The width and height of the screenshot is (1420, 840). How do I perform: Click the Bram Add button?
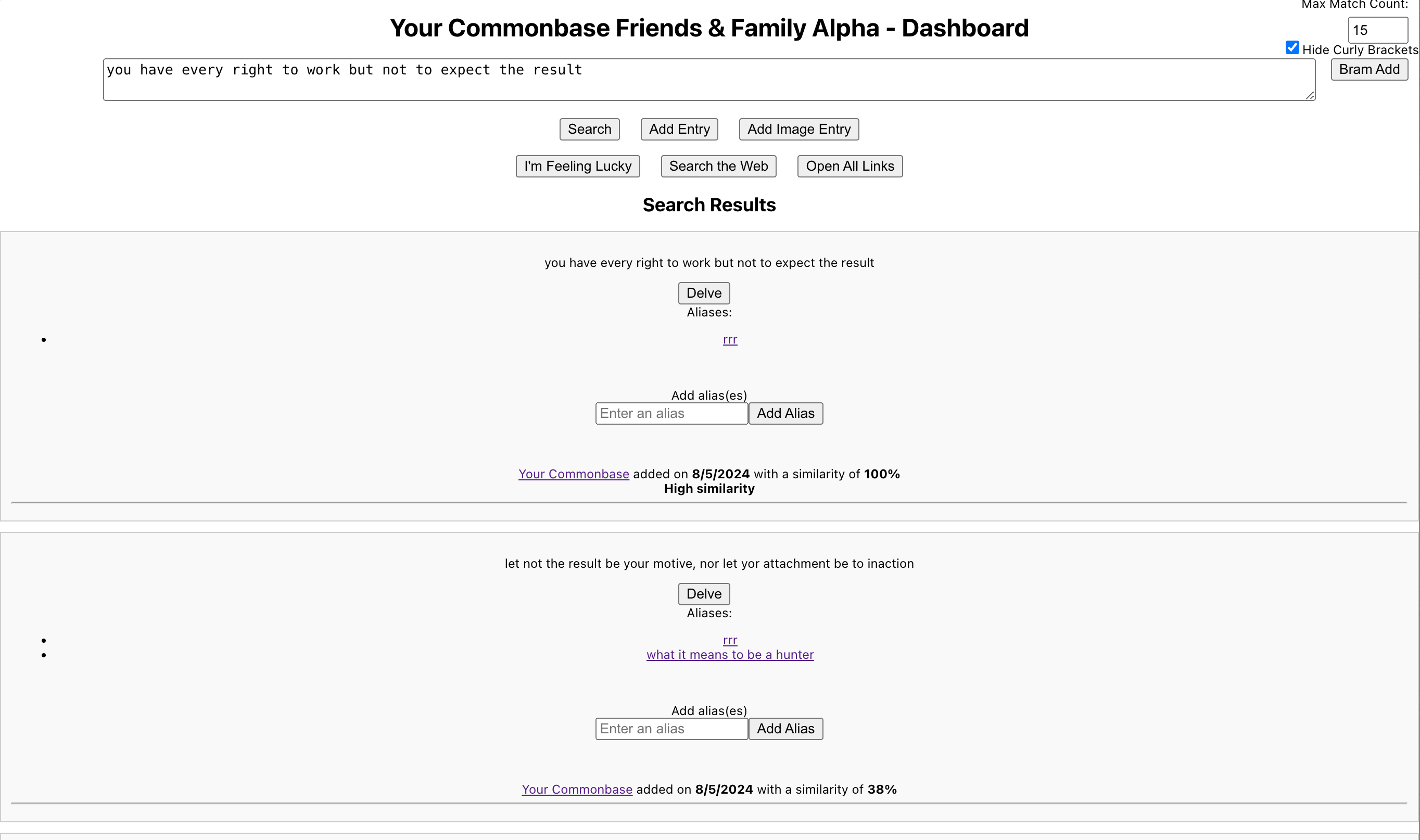pyautogui.click(x=1368, y=69)
